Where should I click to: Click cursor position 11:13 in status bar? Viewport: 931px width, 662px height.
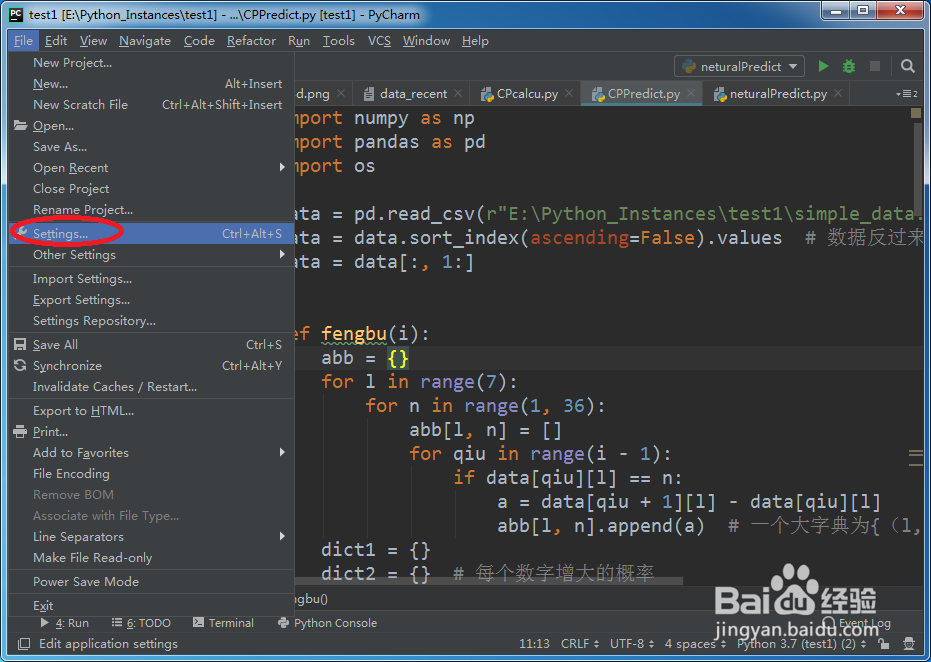(534, 644)
